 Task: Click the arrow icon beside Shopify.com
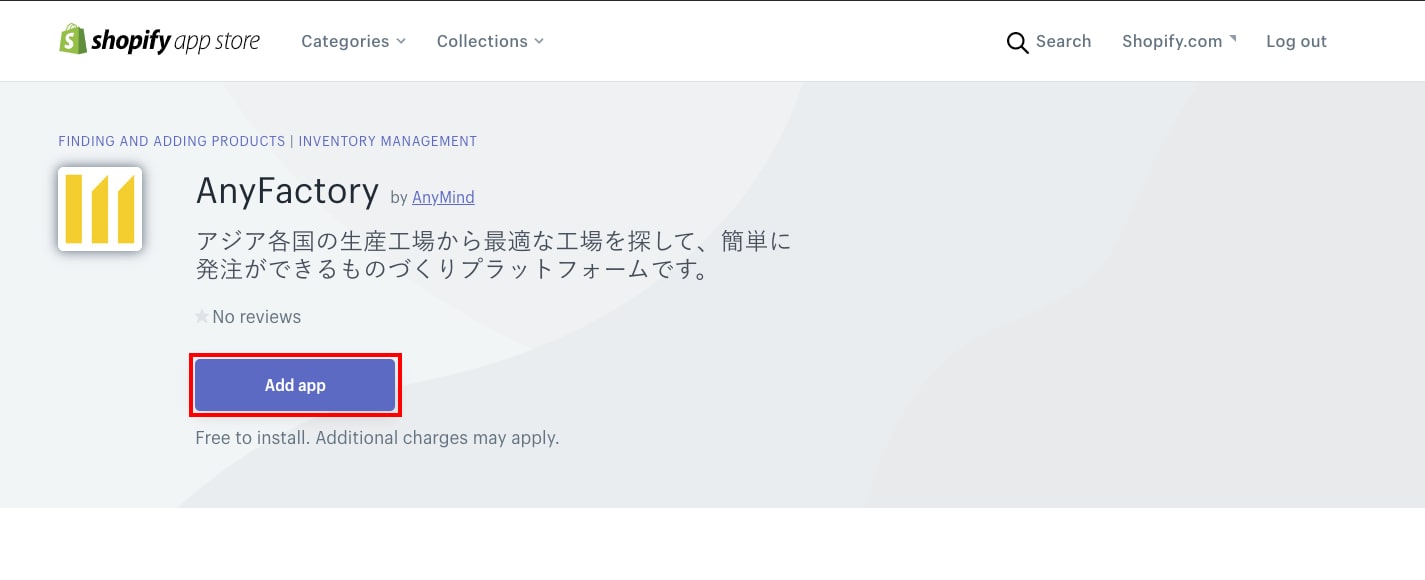coord(1233,39)
